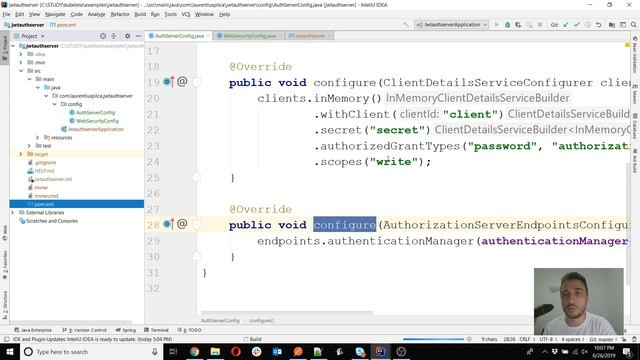This screenshot has height=360, width=640.
Task: Open the Terminal tool window
Action: (x=156, y=330)
